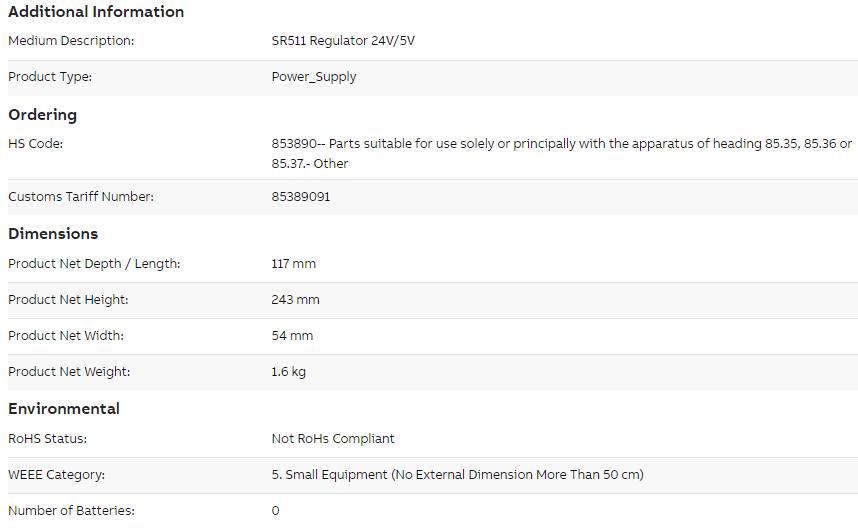Click the 117 mm depth value
Image resolution: width=858 pixels, height=532 pixels.
point(293,263)
